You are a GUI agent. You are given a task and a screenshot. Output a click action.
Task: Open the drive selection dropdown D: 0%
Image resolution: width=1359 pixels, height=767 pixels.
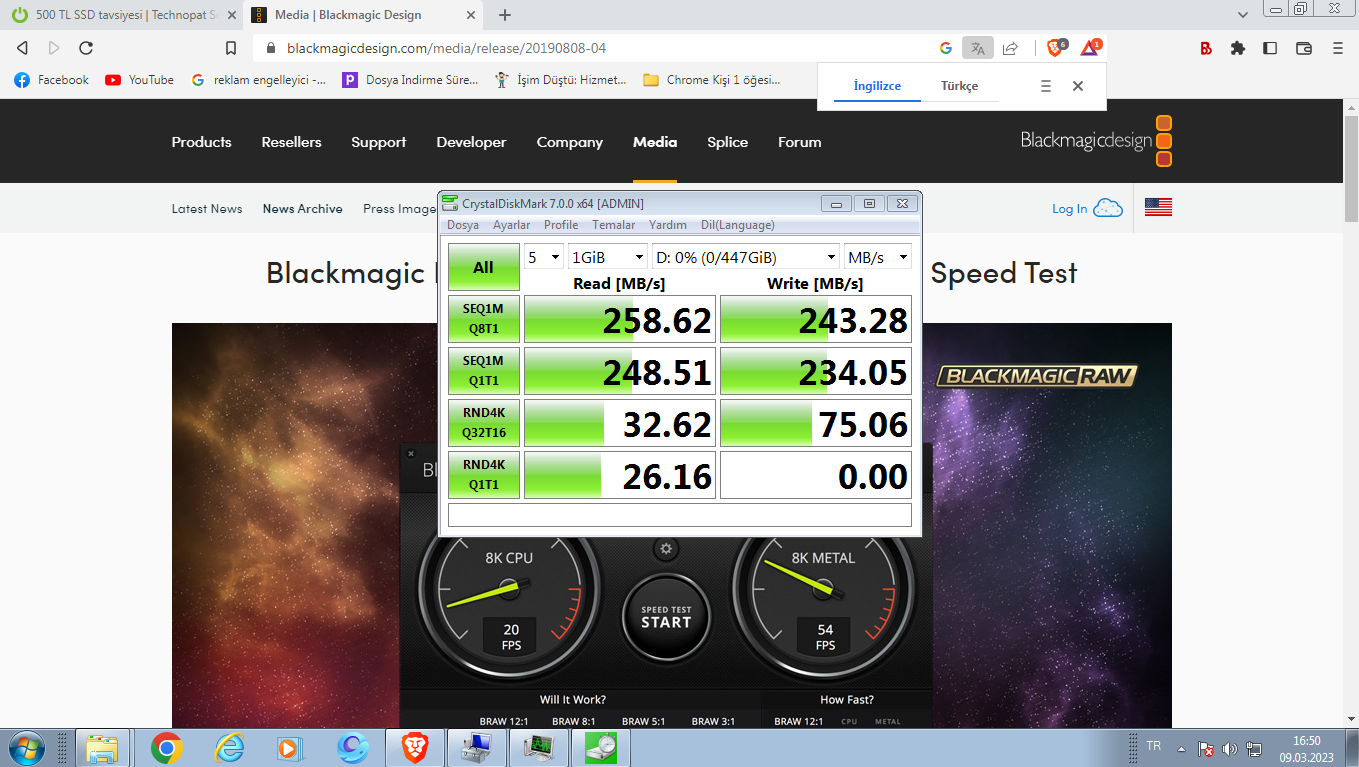point(746,257)
